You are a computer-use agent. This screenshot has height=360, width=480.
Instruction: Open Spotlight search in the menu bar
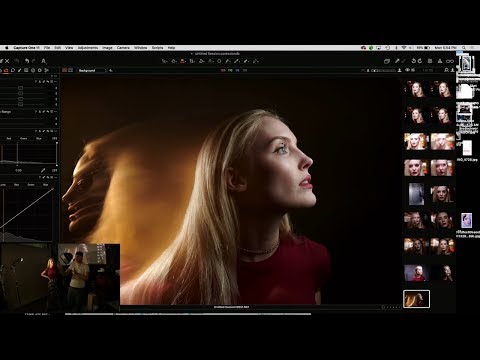coord(464,48)
